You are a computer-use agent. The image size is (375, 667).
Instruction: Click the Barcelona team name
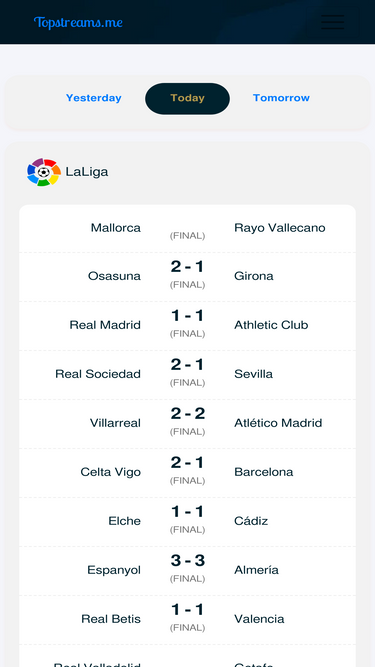click(264, 472)
